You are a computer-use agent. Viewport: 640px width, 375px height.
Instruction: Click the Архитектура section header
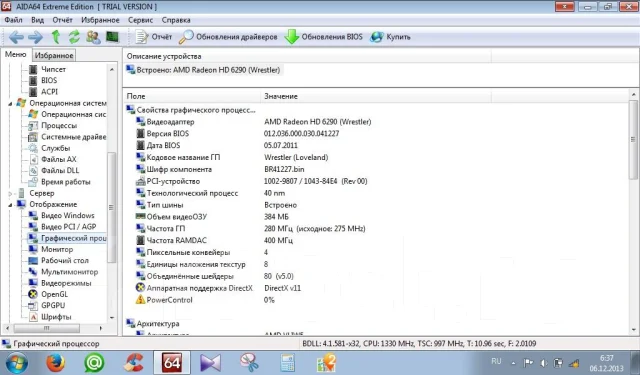tap(153, 324)
